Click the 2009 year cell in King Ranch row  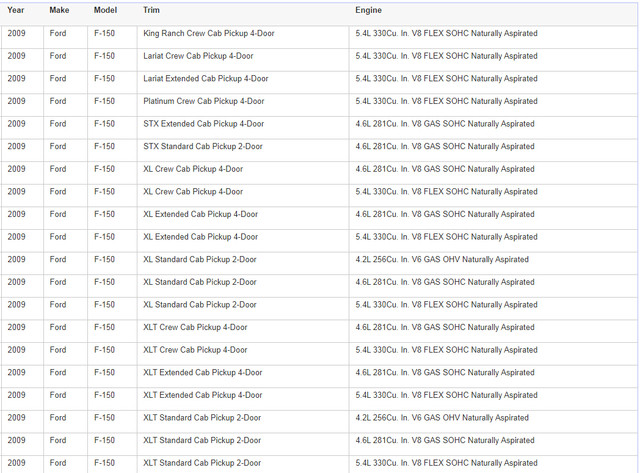coord(16,33)
